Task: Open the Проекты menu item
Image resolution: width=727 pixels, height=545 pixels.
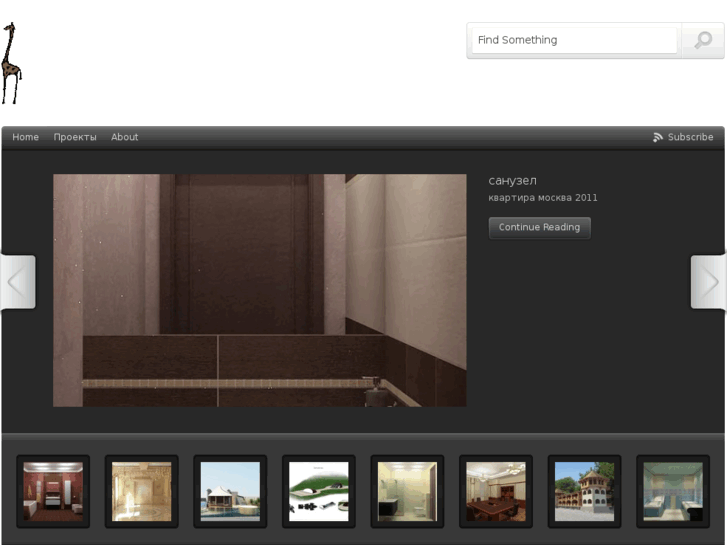Action: pyautogui.click(x=75, y=137)
